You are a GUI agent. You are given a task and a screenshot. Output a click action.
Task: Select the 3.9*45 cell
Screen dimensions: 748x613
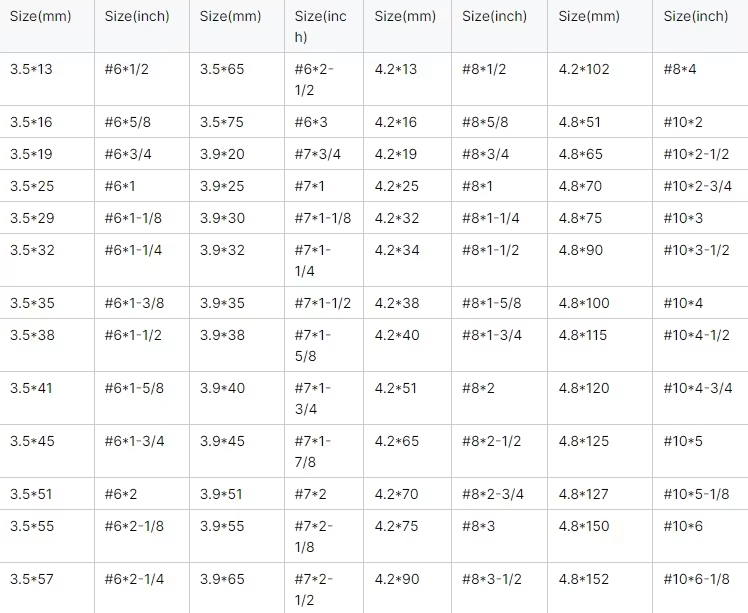[x=222, y=441]
